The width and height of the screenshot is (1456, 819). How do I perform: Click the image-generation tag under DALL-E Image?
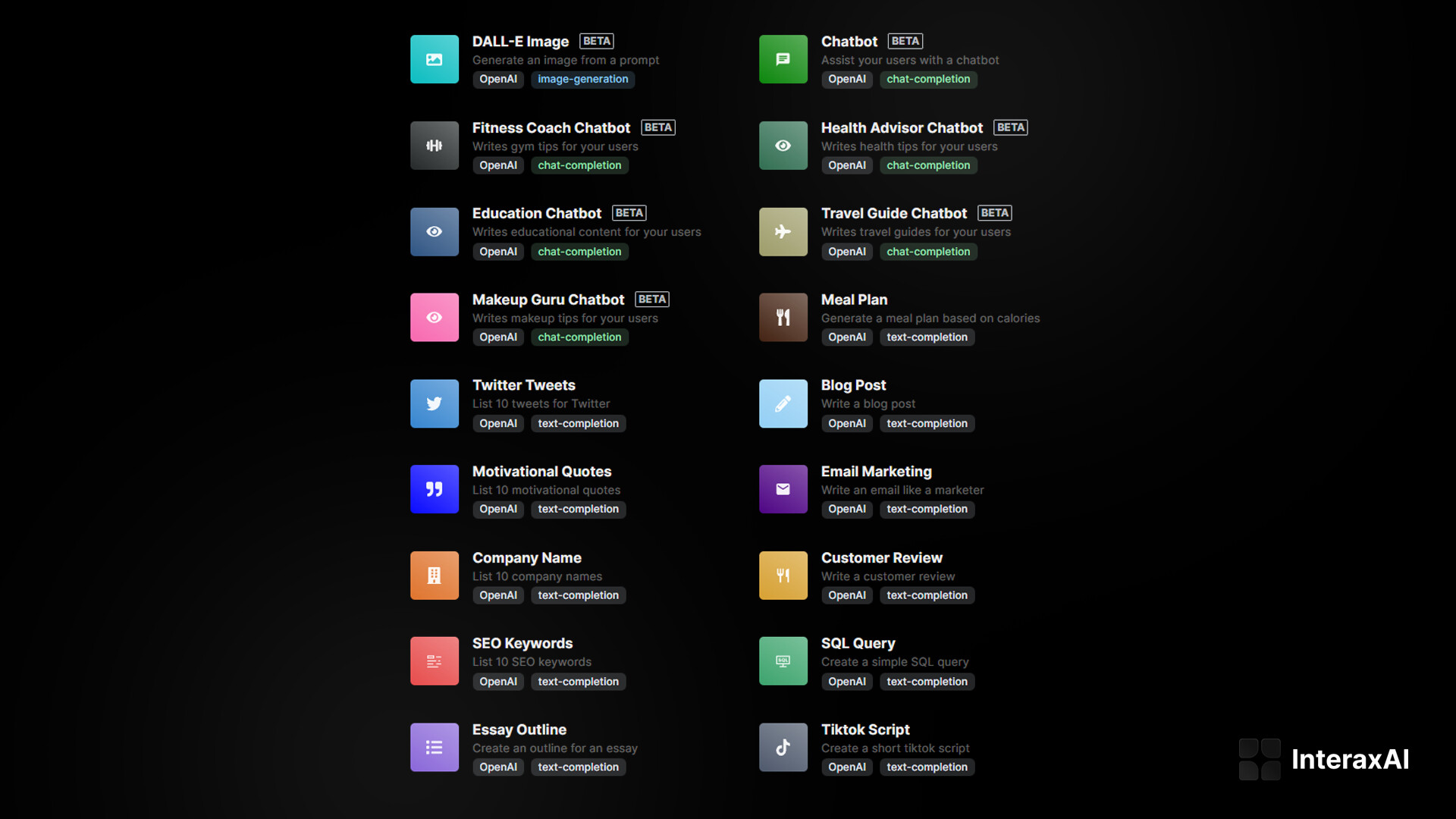[582, 80]
